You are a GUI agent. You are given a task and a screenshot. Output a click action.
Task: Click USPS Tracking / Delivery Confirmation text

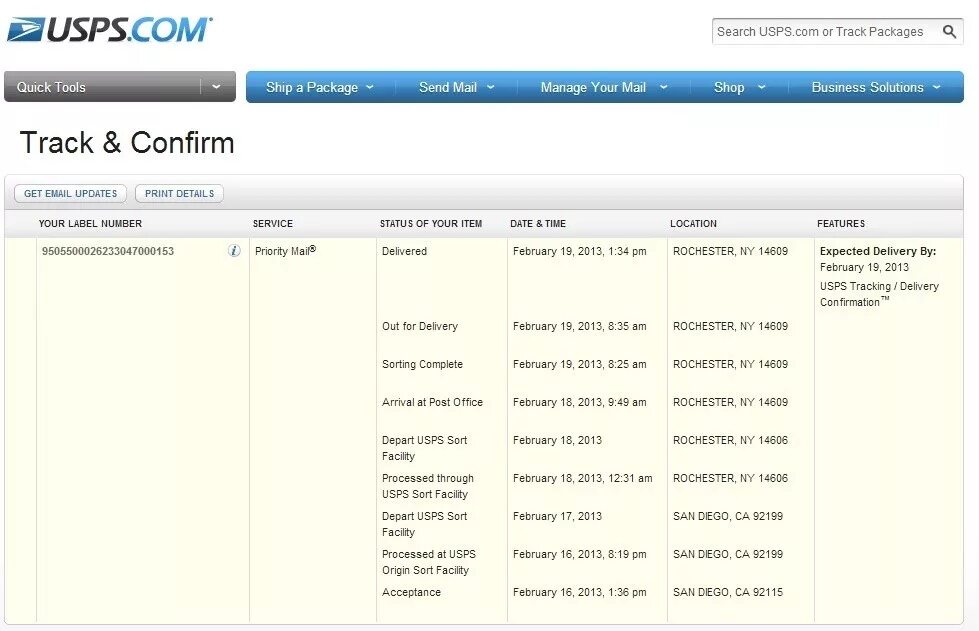point(879,294)
